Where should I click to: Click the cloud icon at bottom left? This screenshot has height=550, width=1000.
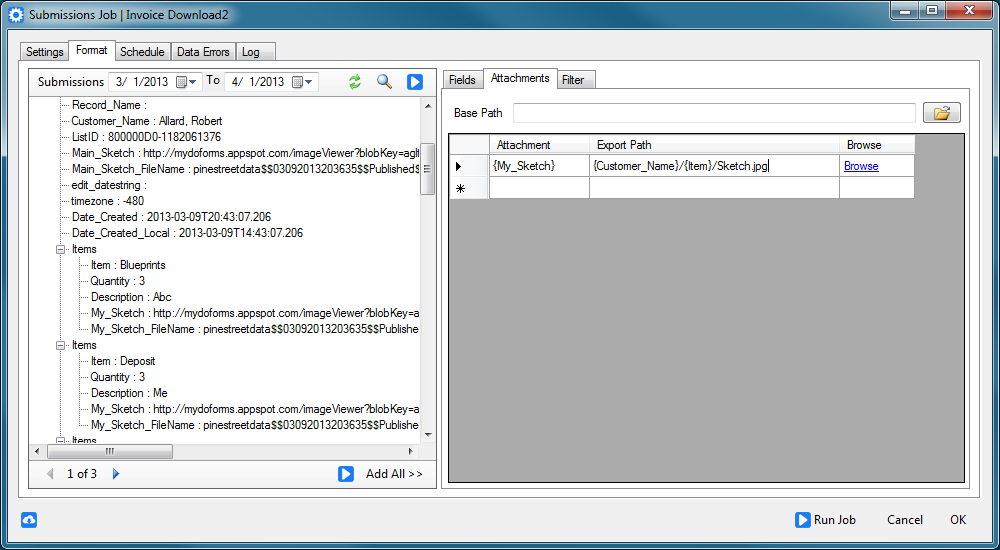[29, 520]
